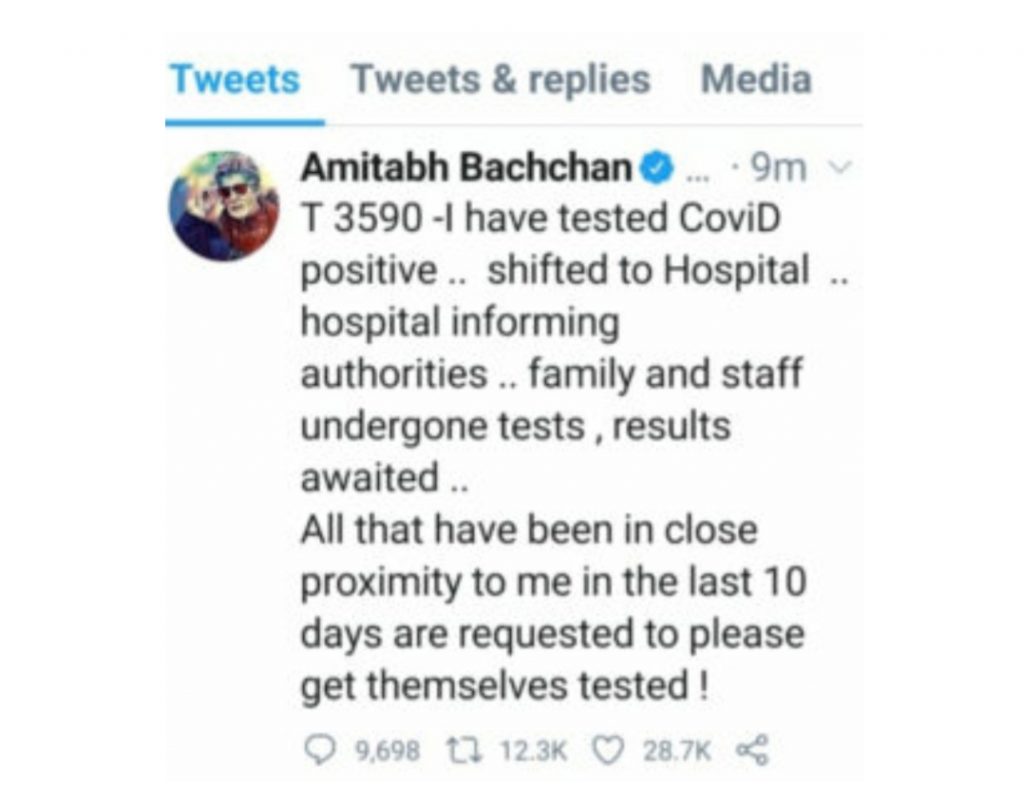Retweet using the retweet arrows icon
Viewport: 1024px width, 806px height.
464,750
